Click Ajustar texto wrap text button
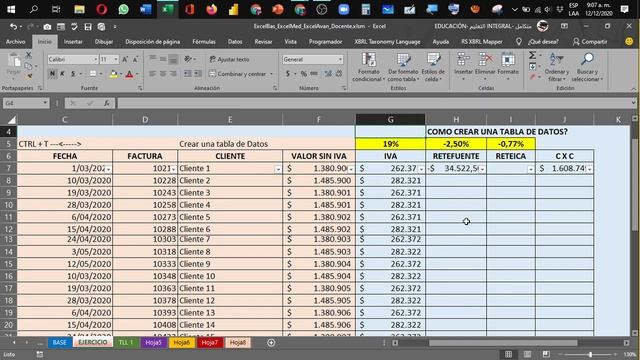Image resolution: width=640 pixels, height=360 pixels. 229,60
